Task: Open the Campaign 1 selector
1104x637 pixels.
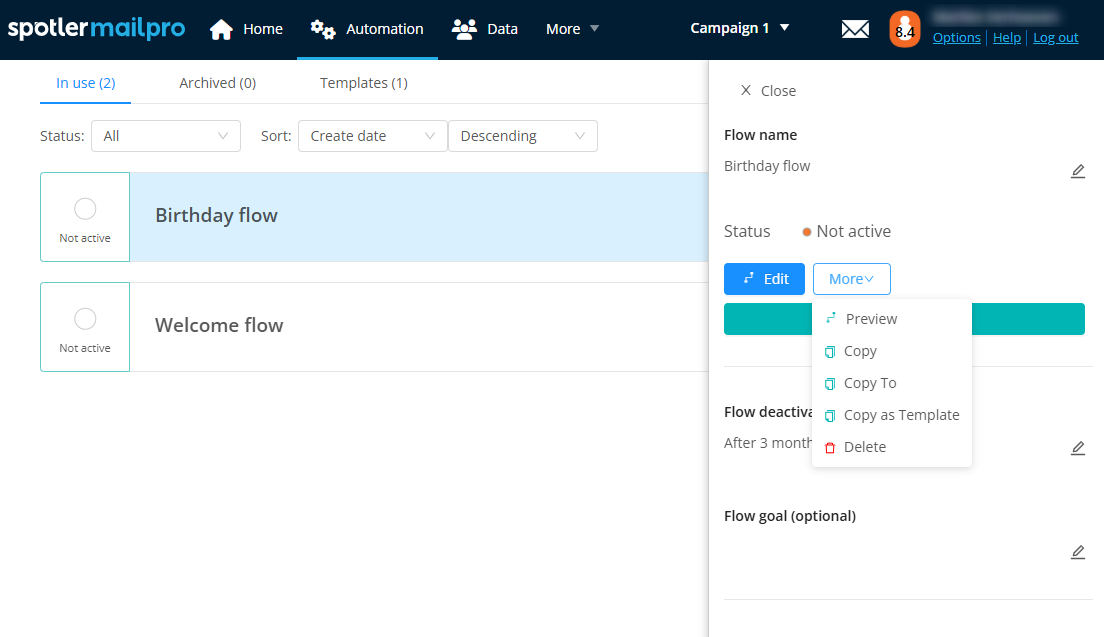Action: [740, 28]
